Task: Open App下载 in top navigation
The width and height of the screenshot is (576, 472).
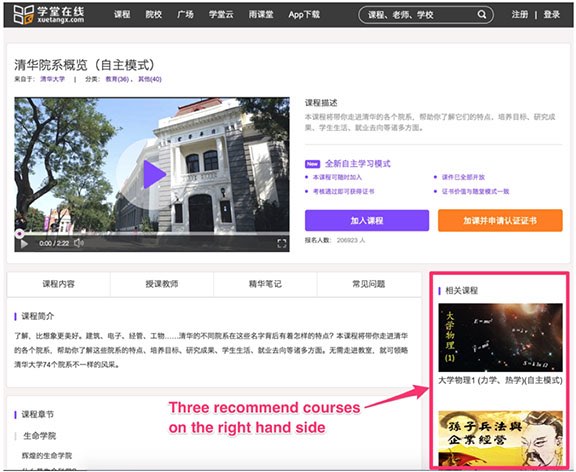Action: (304, 15)
